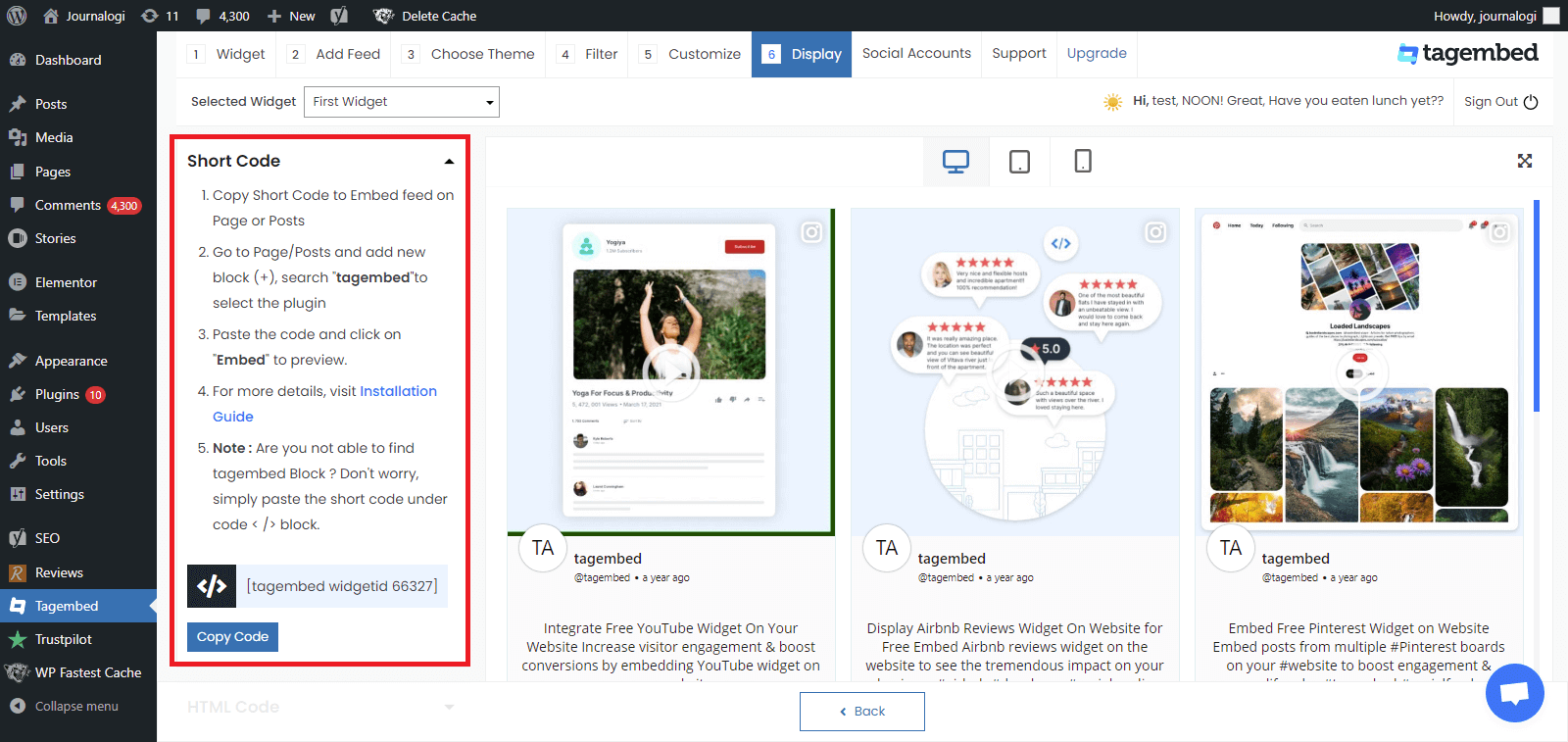Switch to desktop preview icon
The height and width of the screenshot is (742, 1568).
955,162
